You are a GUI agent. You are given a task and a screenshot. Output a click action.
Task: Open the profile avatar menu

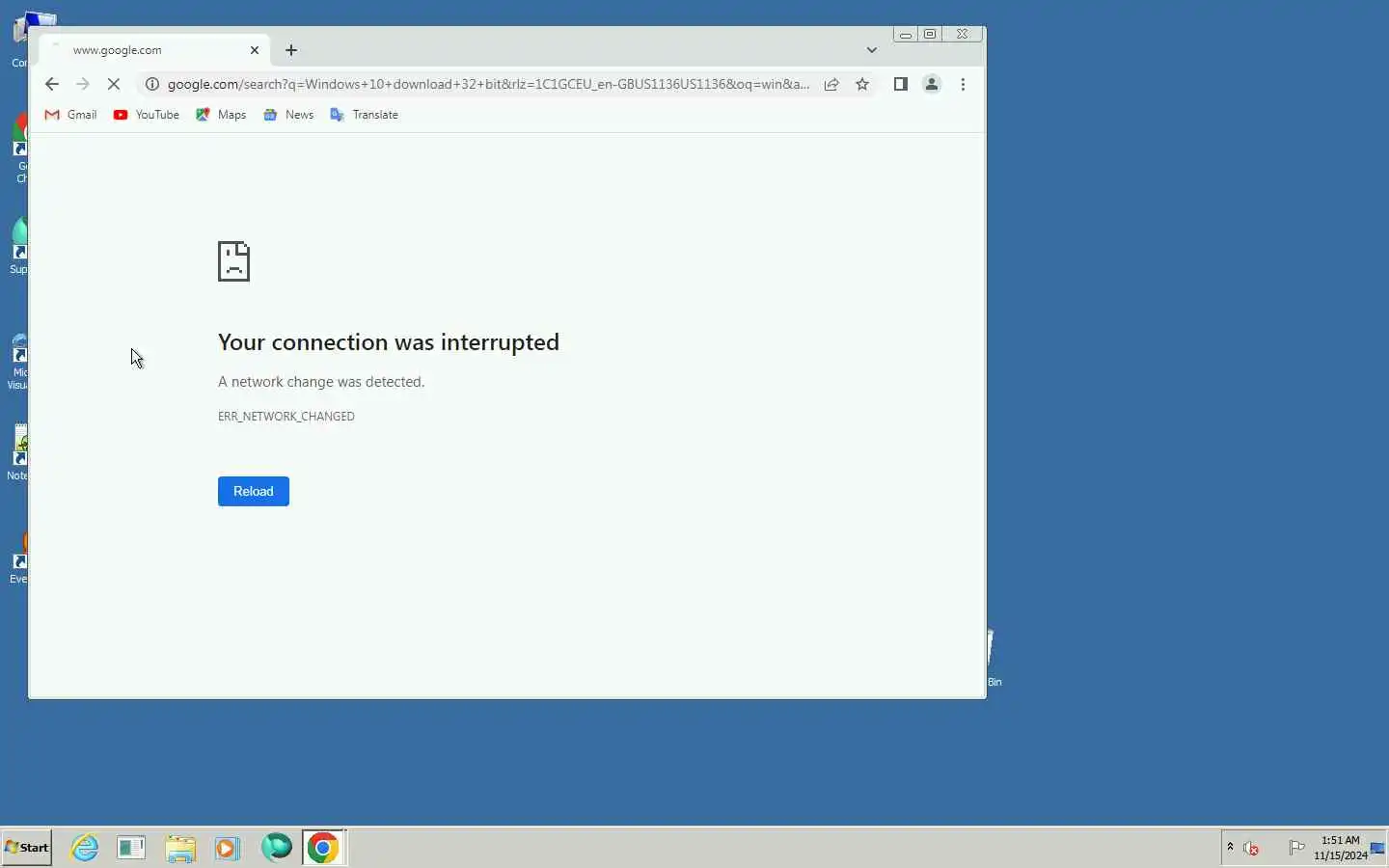click(932, 85)
